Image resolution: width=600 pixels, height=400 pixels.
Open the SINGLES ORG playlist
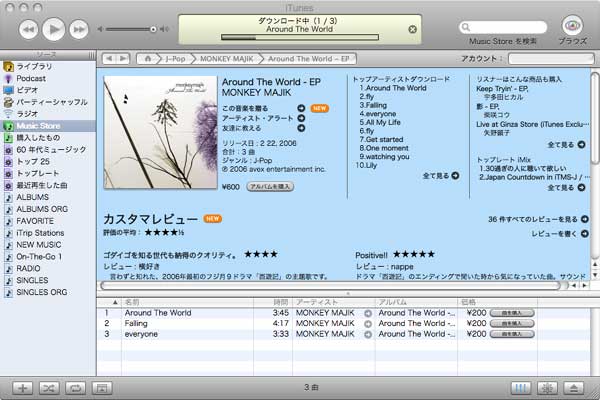(x=48, y=292)
